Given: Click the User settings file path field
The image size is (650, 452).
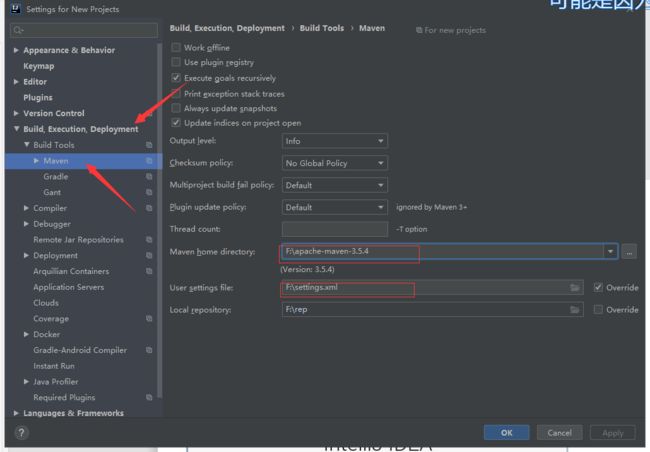Looking at the screenshot, I should coord(432,287).
